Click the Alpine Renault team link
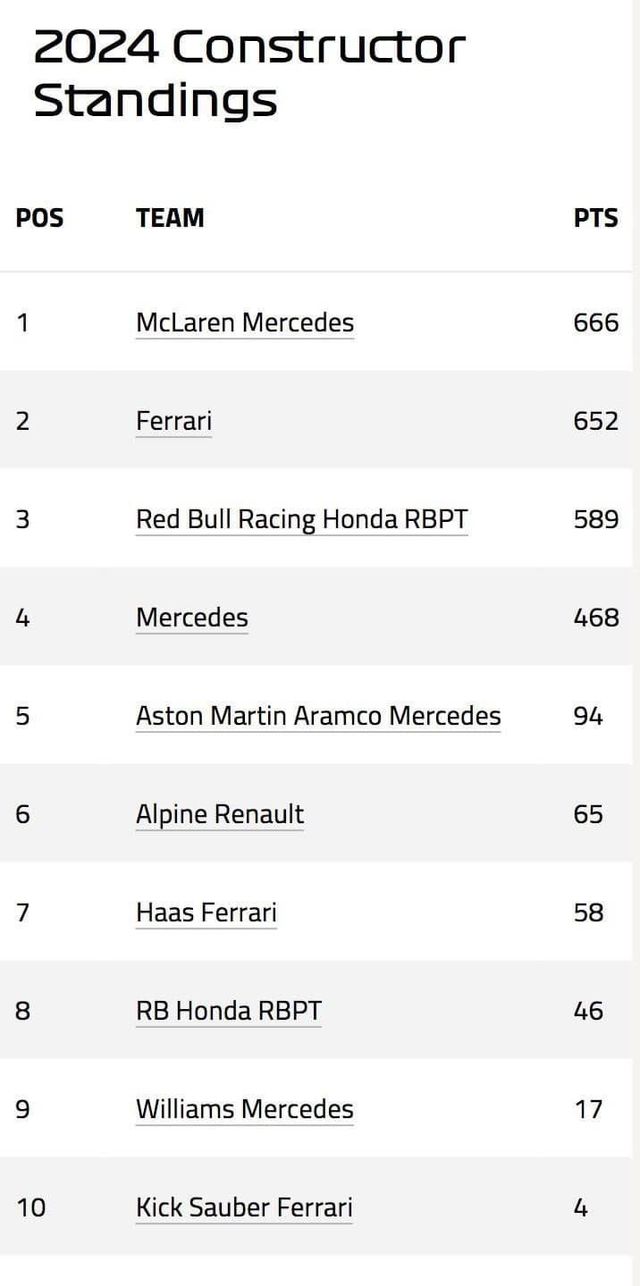Viewport: 640px width, 1286px height. (220, 814)
